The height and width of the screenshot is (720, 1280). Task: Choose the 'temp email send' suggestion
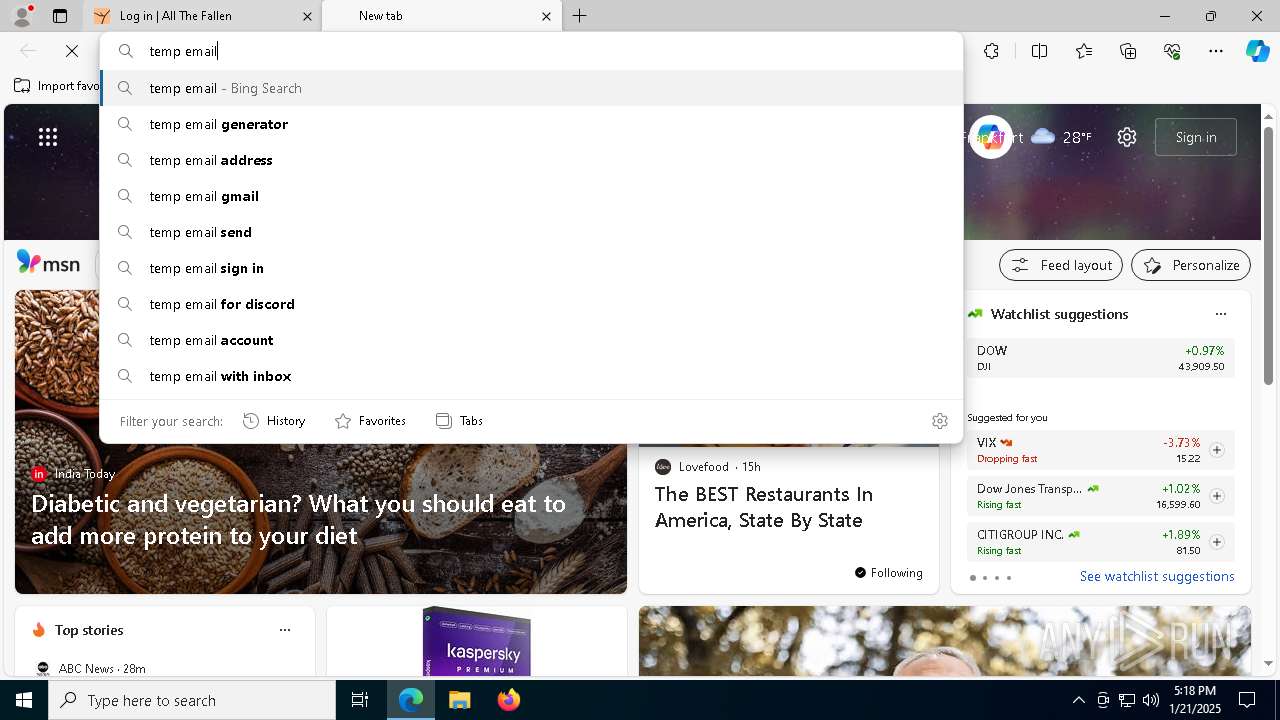pyautogui.click(x=531, y=232)
